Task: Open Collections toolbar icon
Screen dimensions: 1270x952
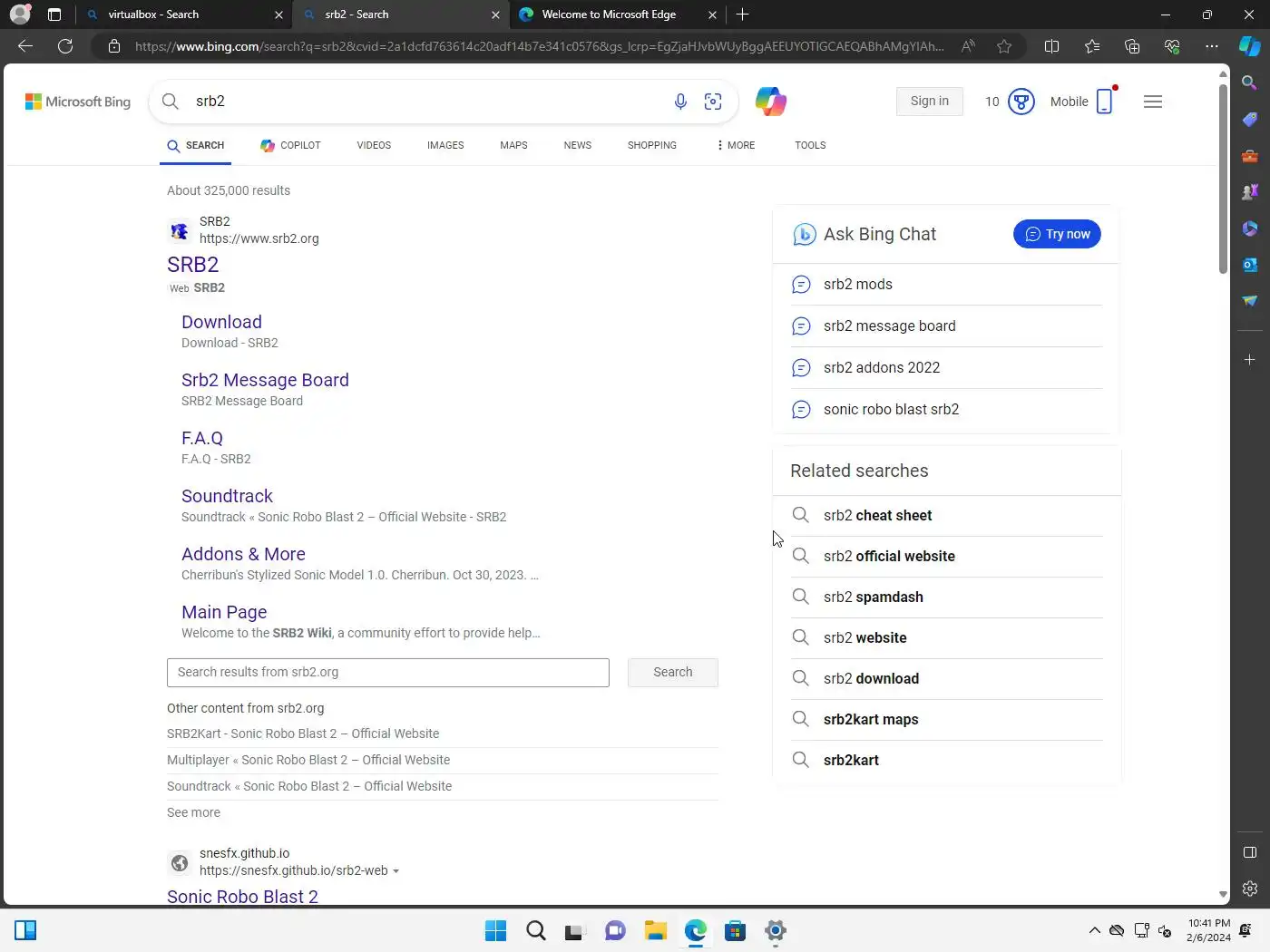Action: coord(1132,46)
